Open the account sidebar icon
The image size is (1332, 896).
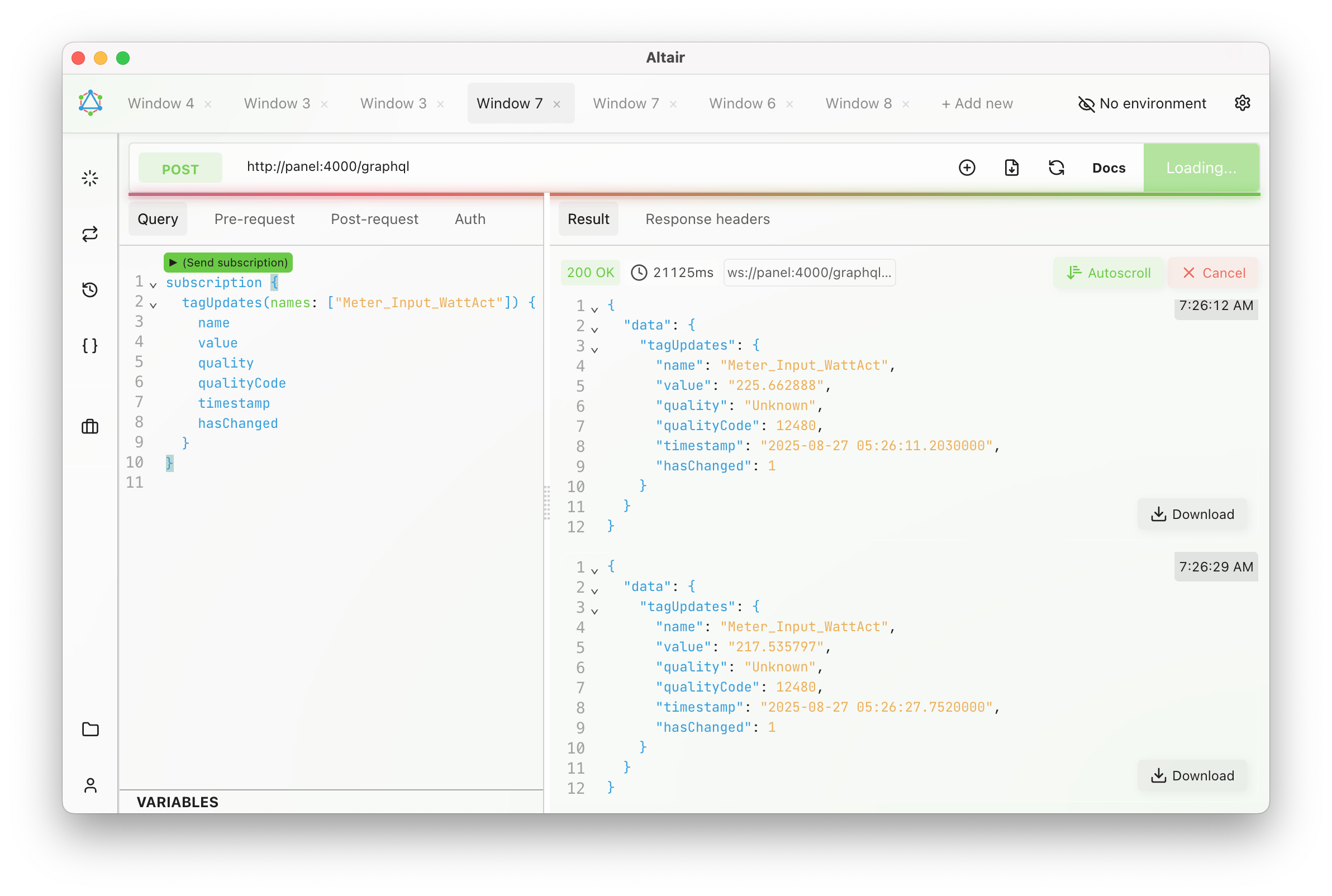tap(91, 785)
